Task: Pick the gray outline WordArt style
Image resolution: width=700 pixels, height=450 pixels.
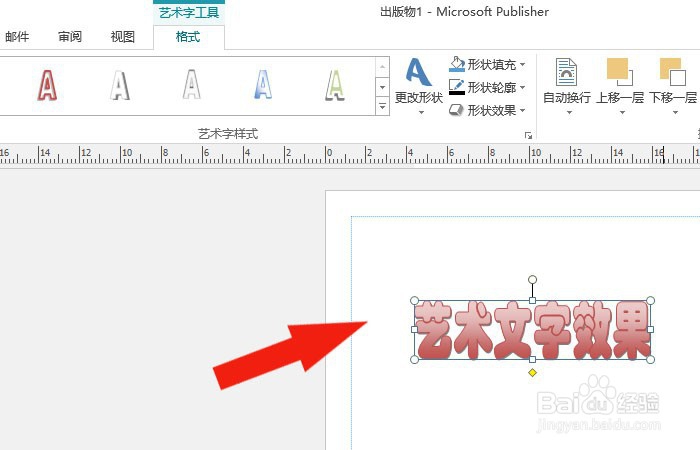Action: coord(192,84)
